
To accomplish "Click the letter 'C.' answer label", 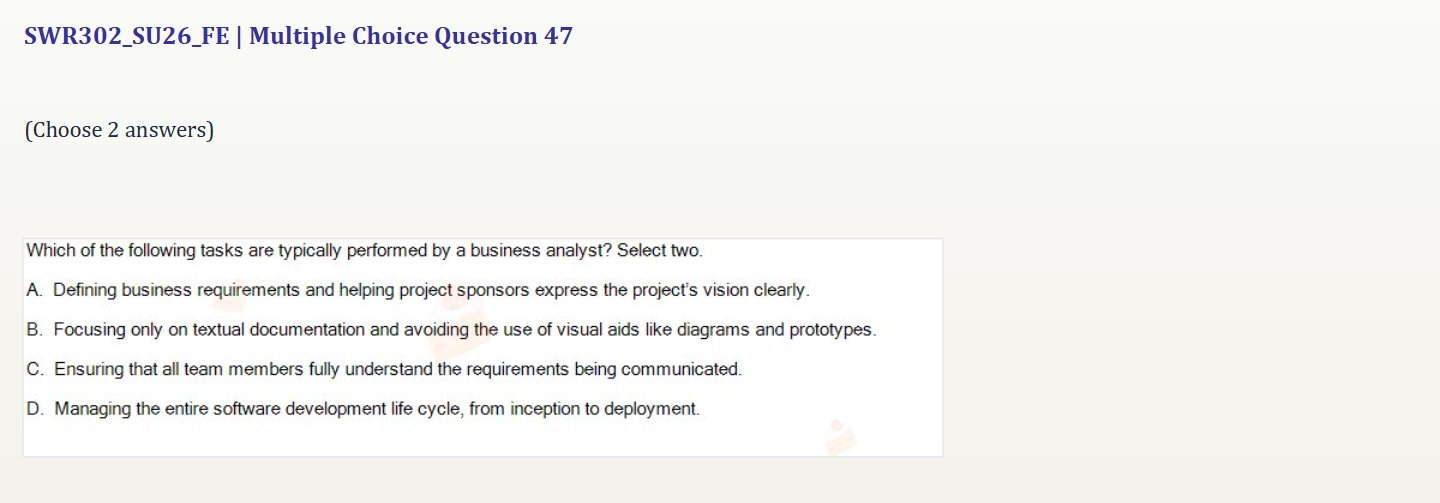I will click(x=35, y=369).
